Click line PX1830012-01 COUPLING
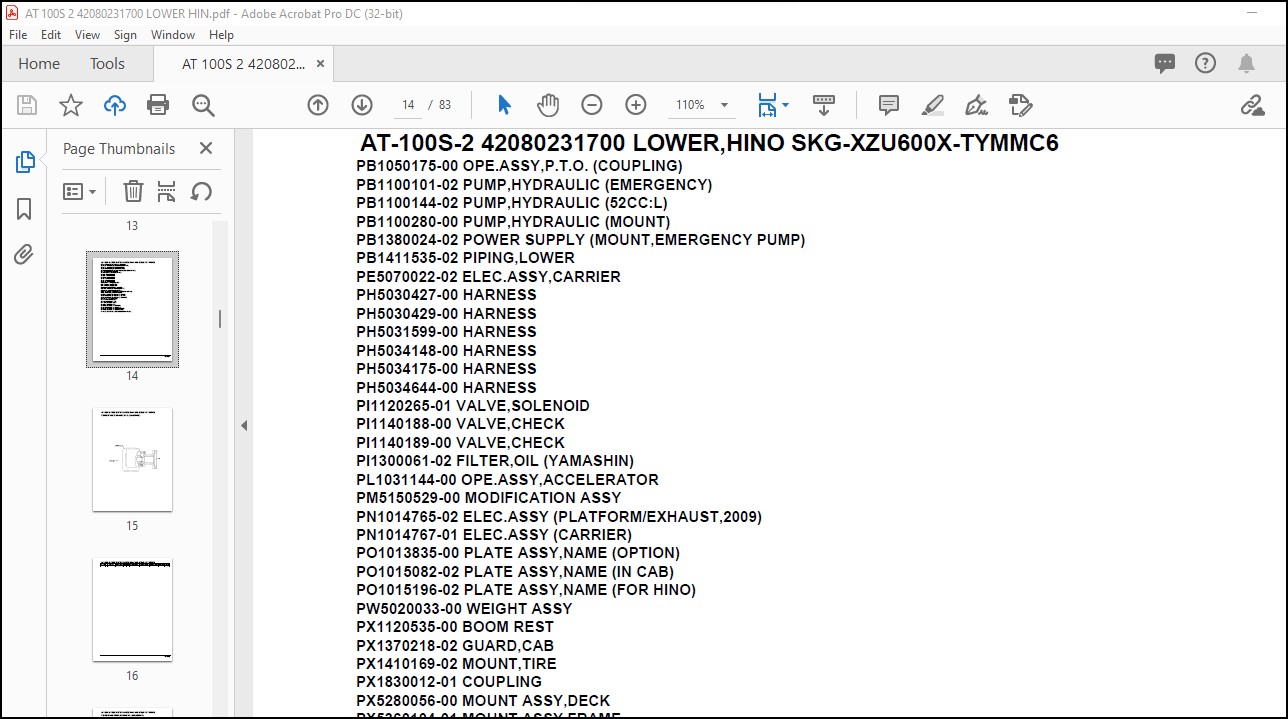Image resolution: width=1288 pixels, height=719 pixels. pos(449,682)
